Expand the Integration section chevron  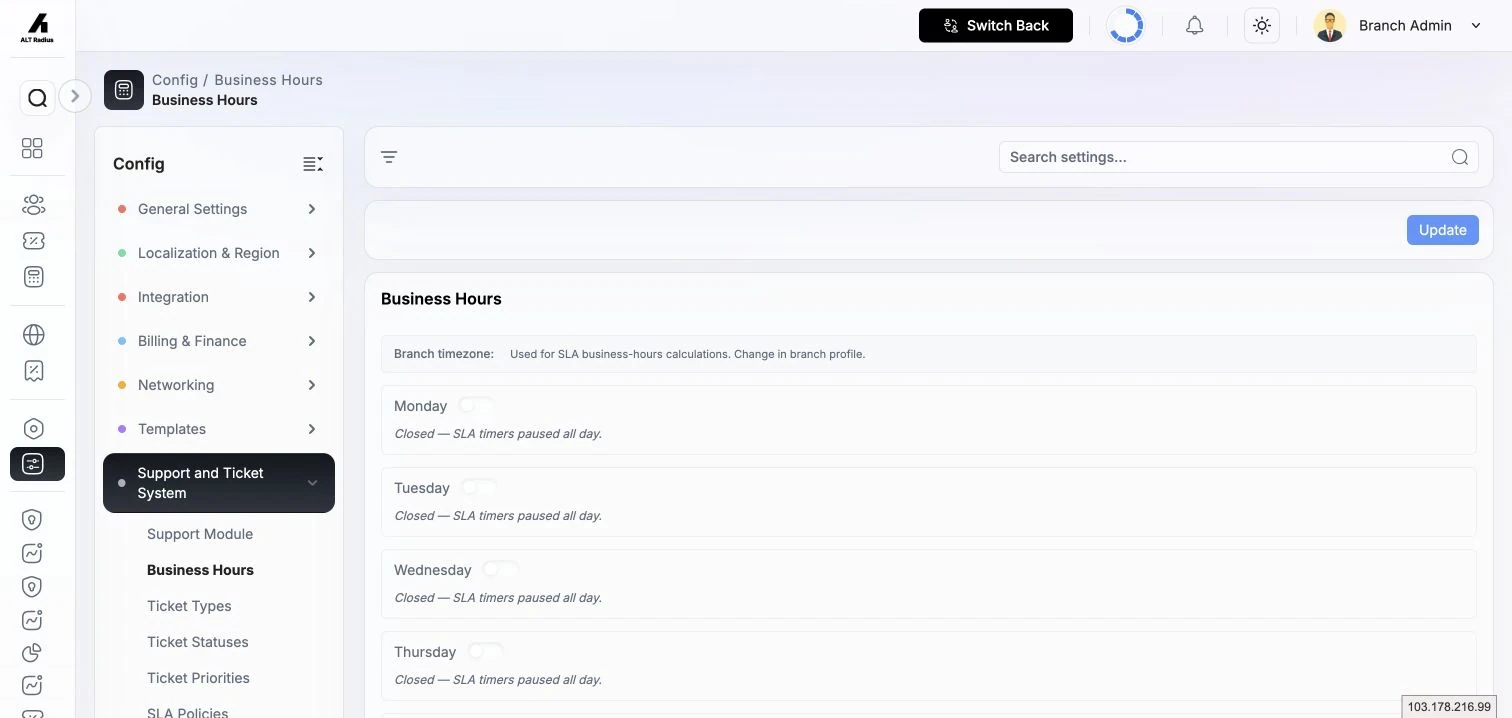pyautogui.click(x=312, y=297)
